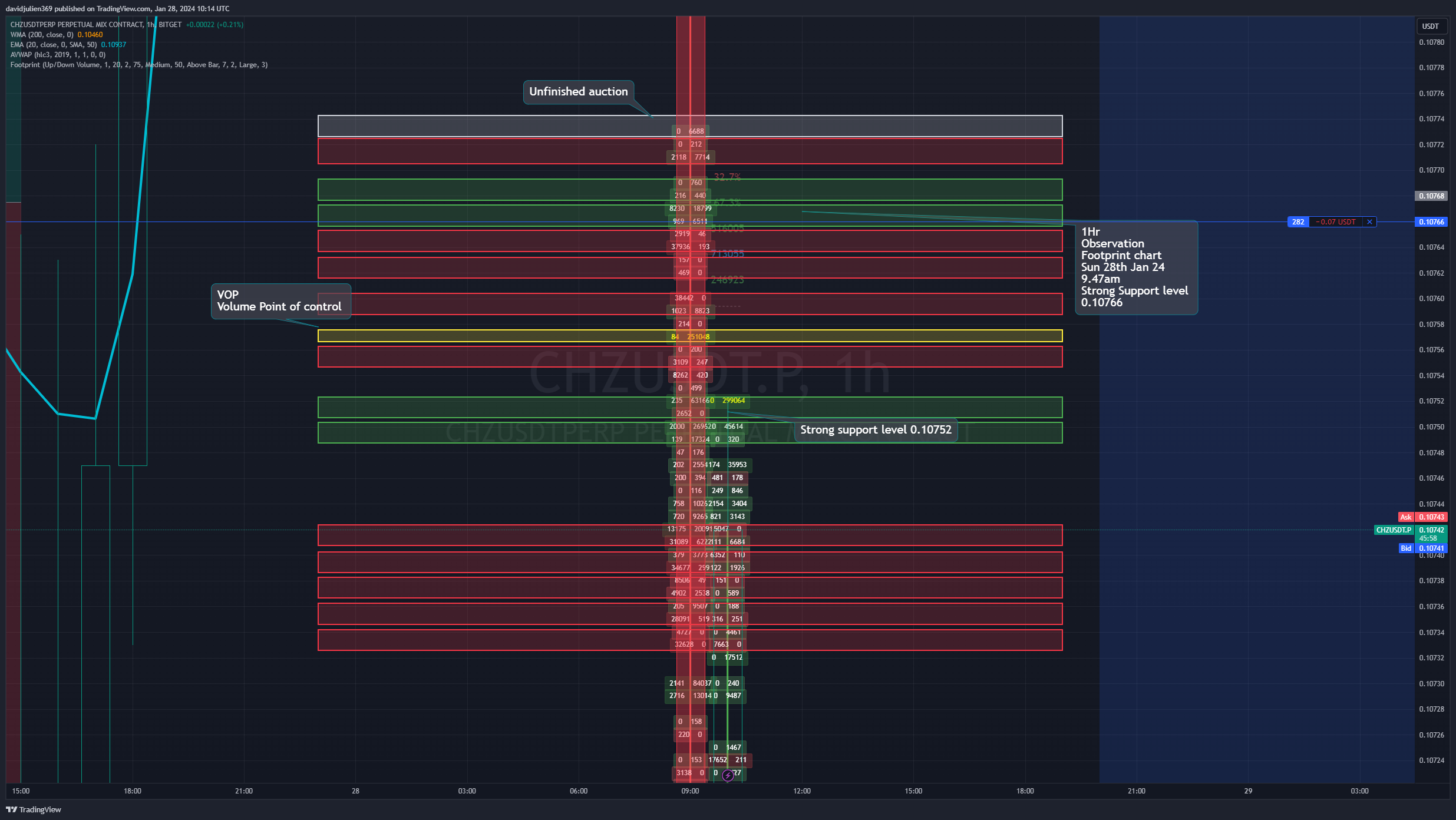1456x820 pixels.
Task: Click footprint cell 18799
Action: (x=702, y=209)
